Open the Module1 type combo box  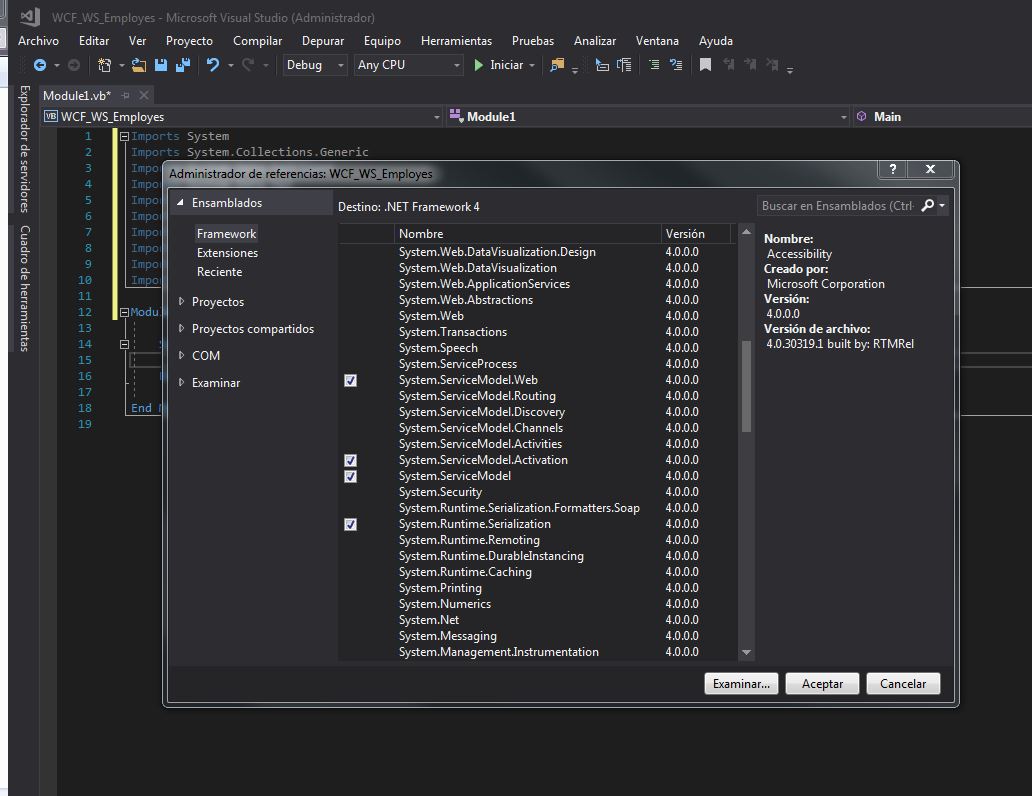coord(648,117)
